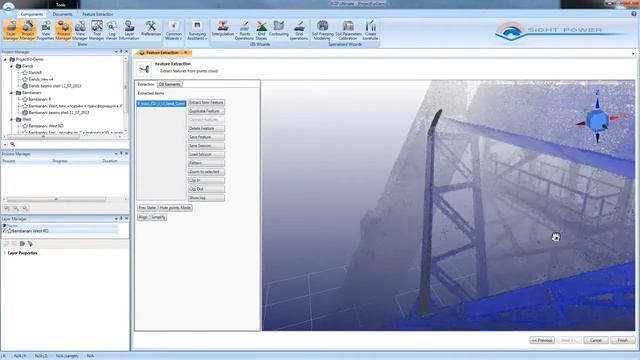640x360 pixels.
Task: Click the third icon in Process Manager toolbar
Action: click(25, 209)
